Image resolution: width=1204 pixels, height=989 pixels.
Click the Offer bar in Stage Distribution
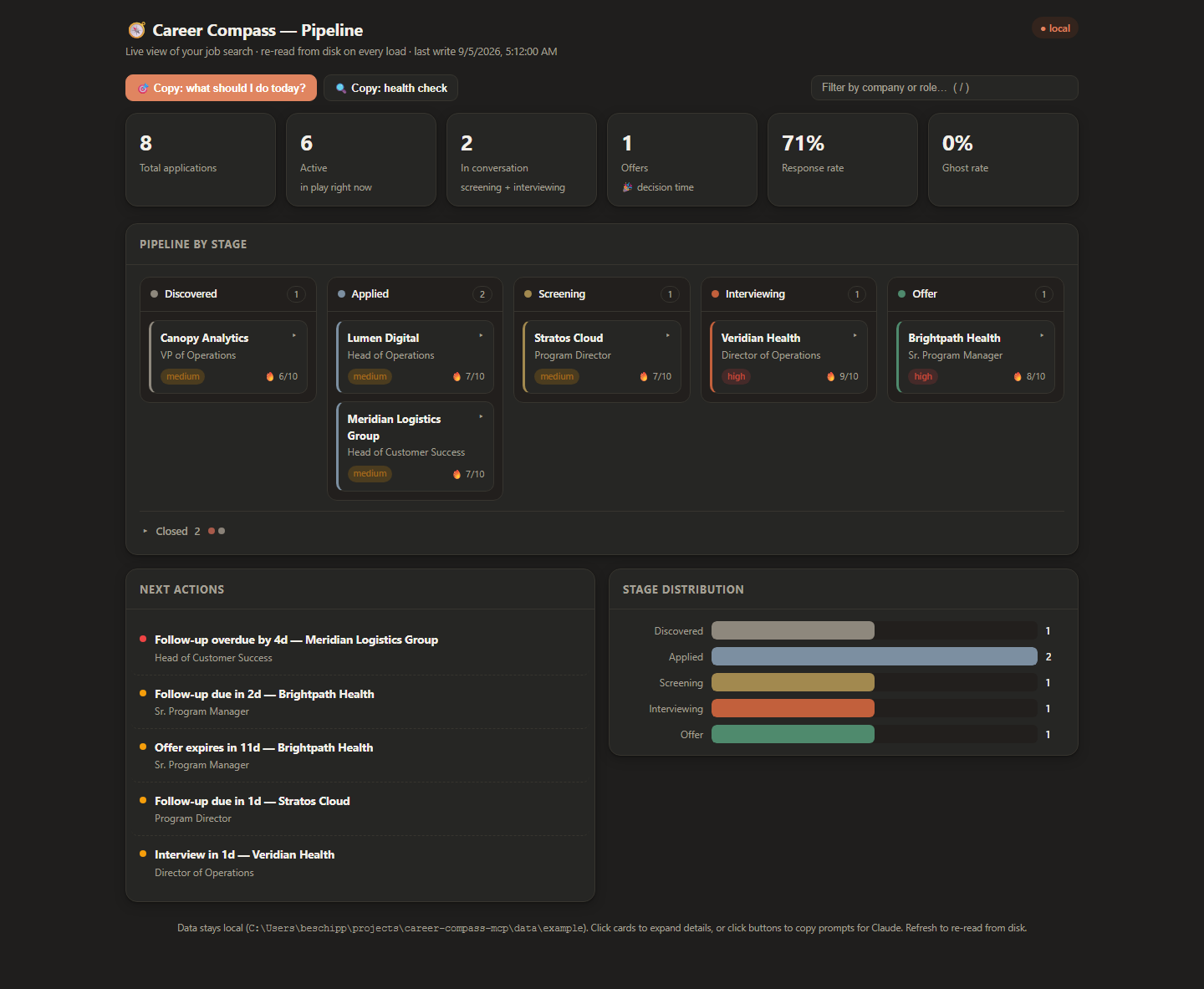click(x=793, y=735)
